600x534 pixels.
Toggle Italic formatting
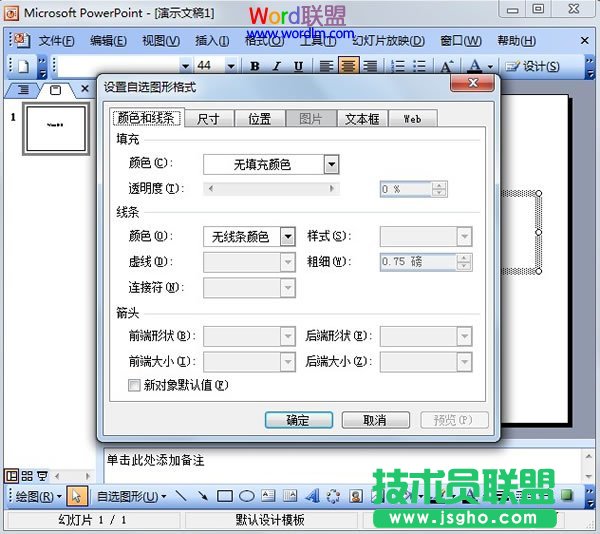tap(276, 66)
